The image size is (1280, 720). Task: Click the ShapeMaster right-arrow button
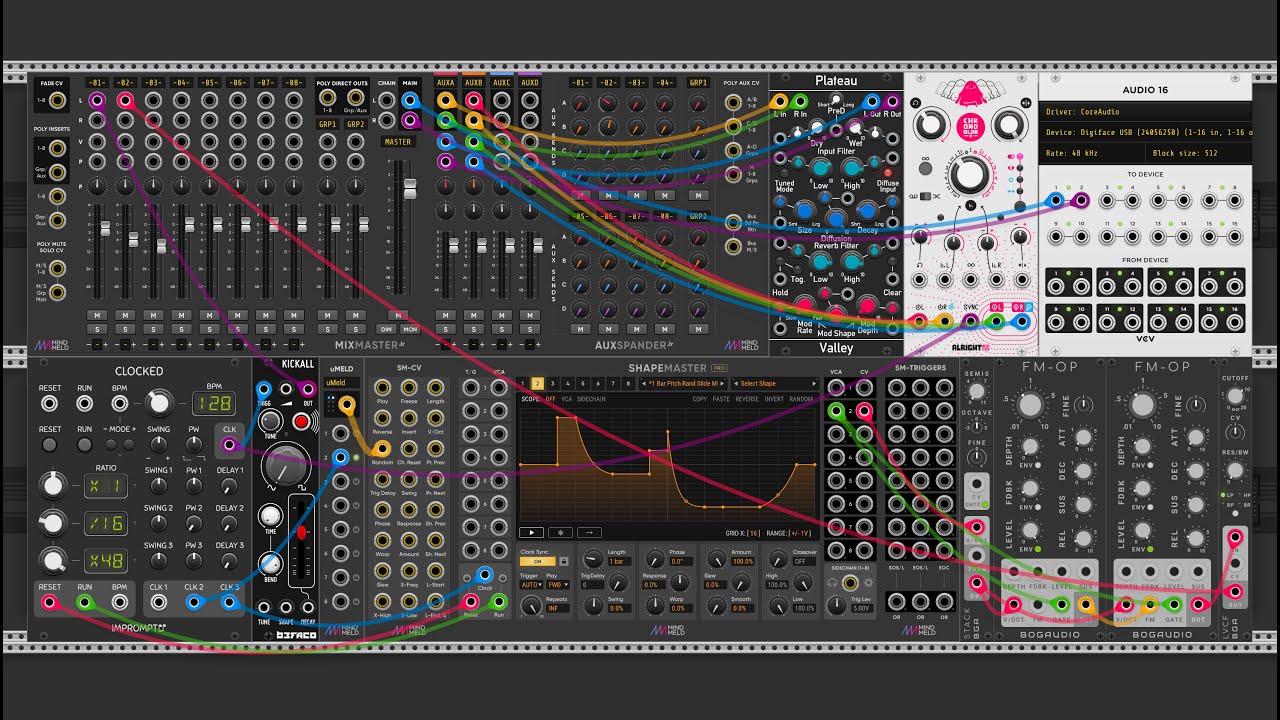589,532
